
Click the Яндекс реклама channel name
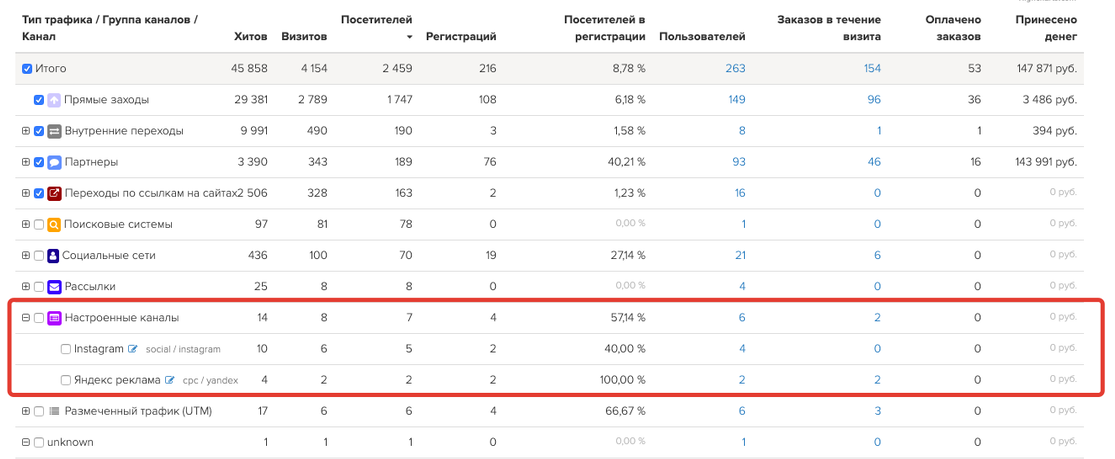pyautogui.click(x=117, y=380)
